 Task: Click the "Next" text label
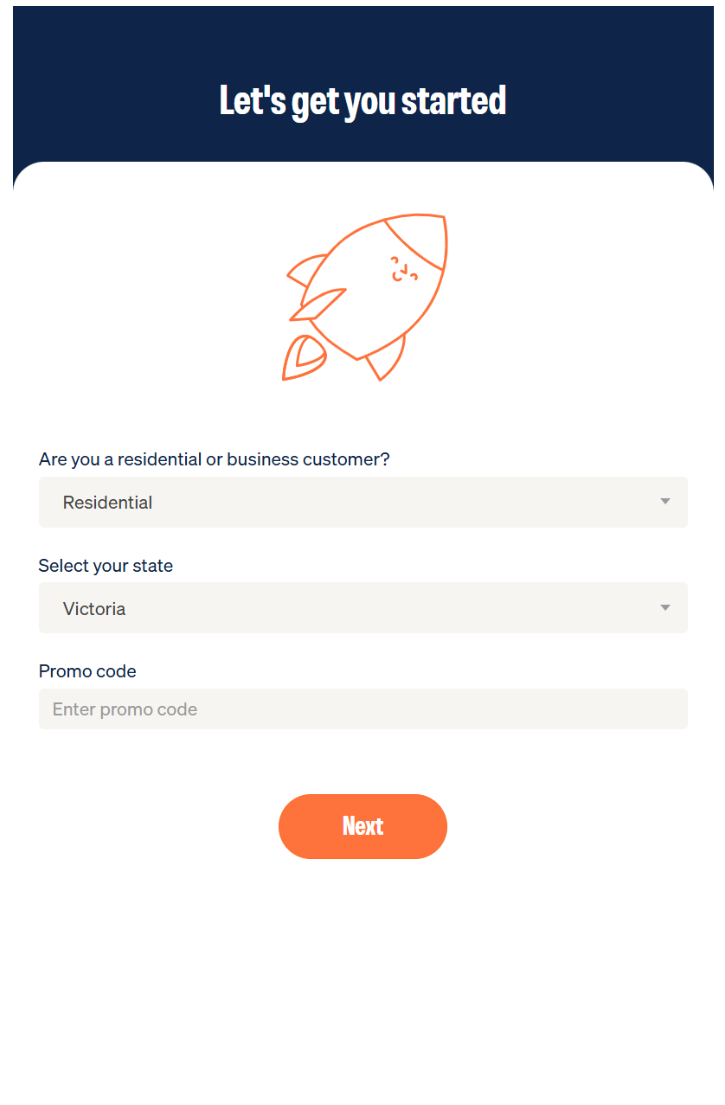coord(362,826)
